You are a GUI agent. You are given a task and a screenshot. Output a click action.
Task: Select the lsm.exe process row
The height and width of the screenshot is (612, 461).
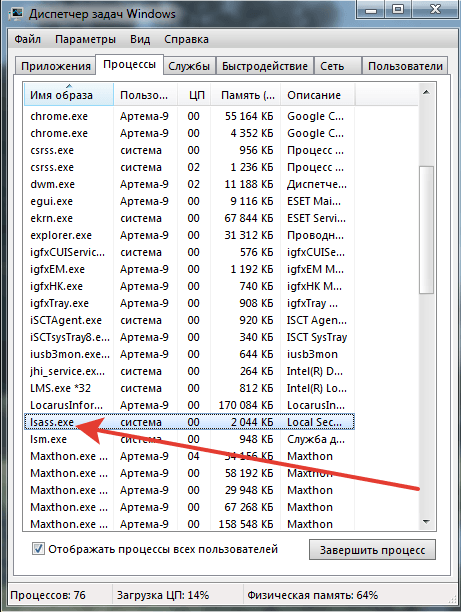pos(189,439)
